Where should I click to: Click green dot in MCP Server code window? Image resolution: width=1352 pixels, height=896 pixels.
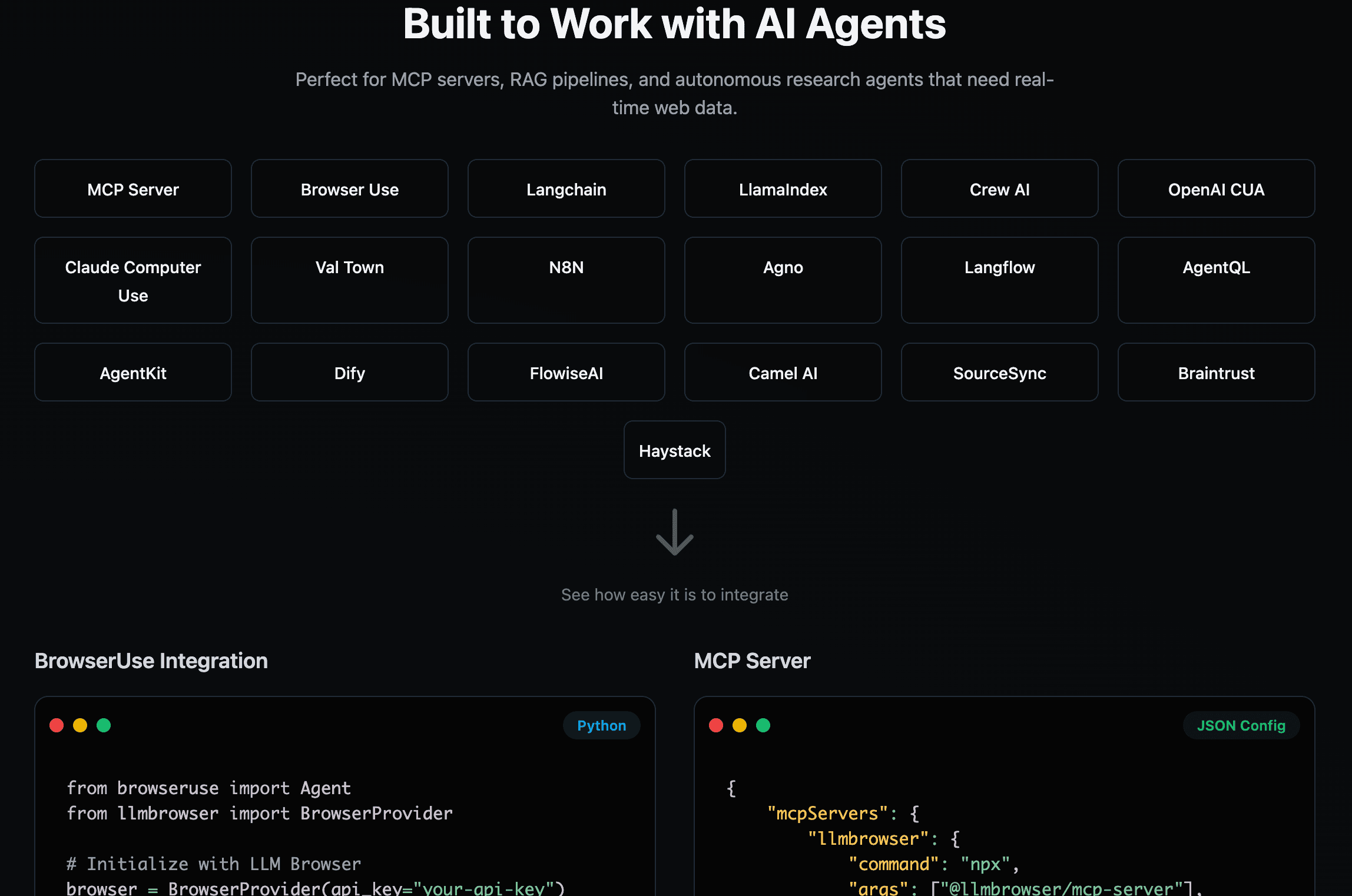pos(763,725)
